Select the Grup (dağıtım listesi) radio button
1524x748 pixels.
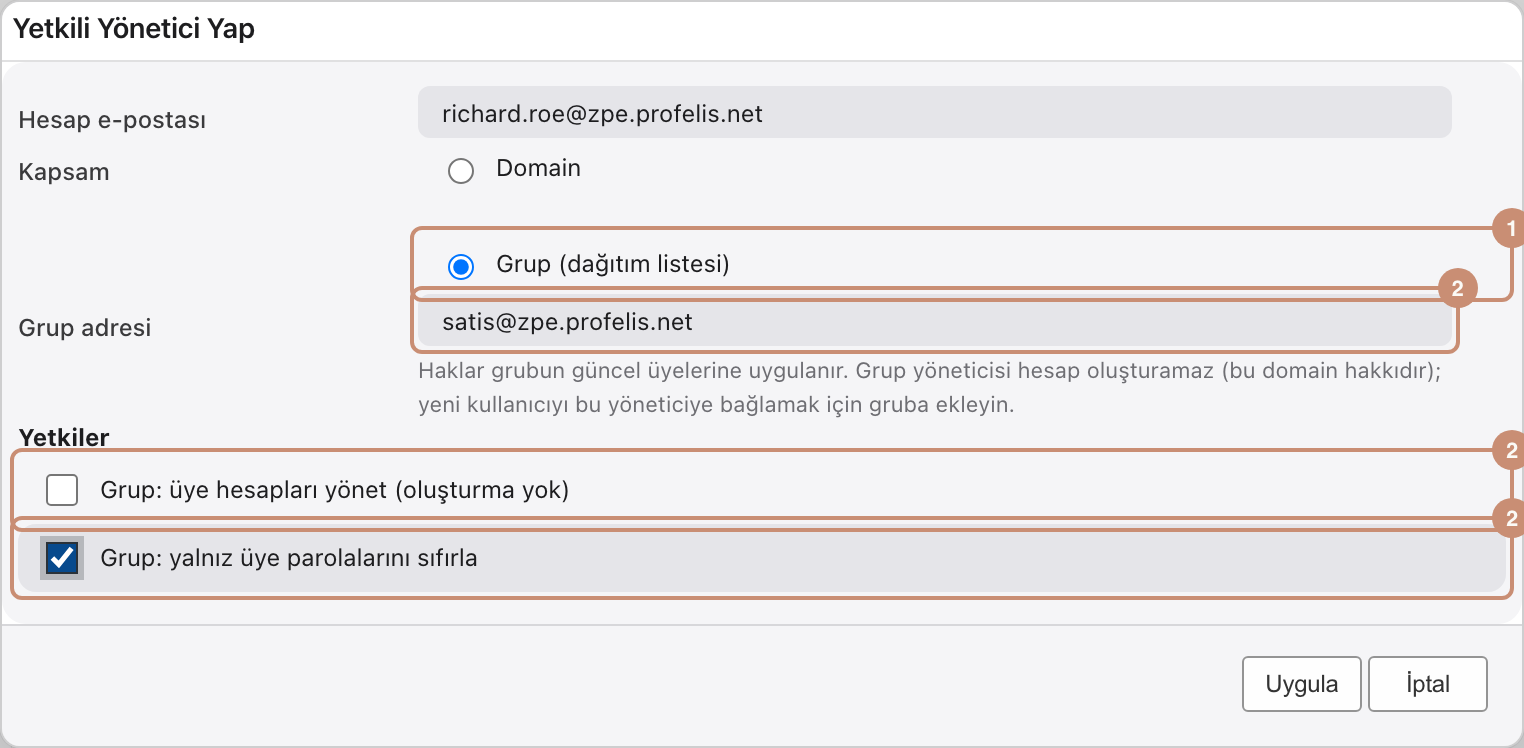pyautogui.click(x=461, y=266)
